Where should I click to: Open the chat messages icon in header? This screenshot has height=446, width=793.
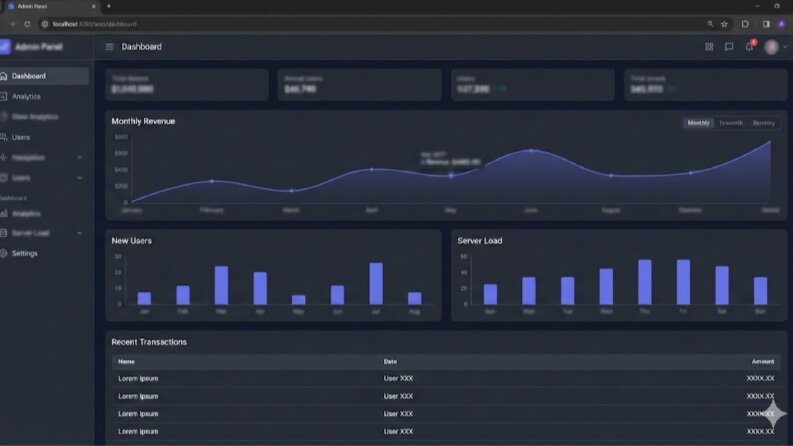729,47
